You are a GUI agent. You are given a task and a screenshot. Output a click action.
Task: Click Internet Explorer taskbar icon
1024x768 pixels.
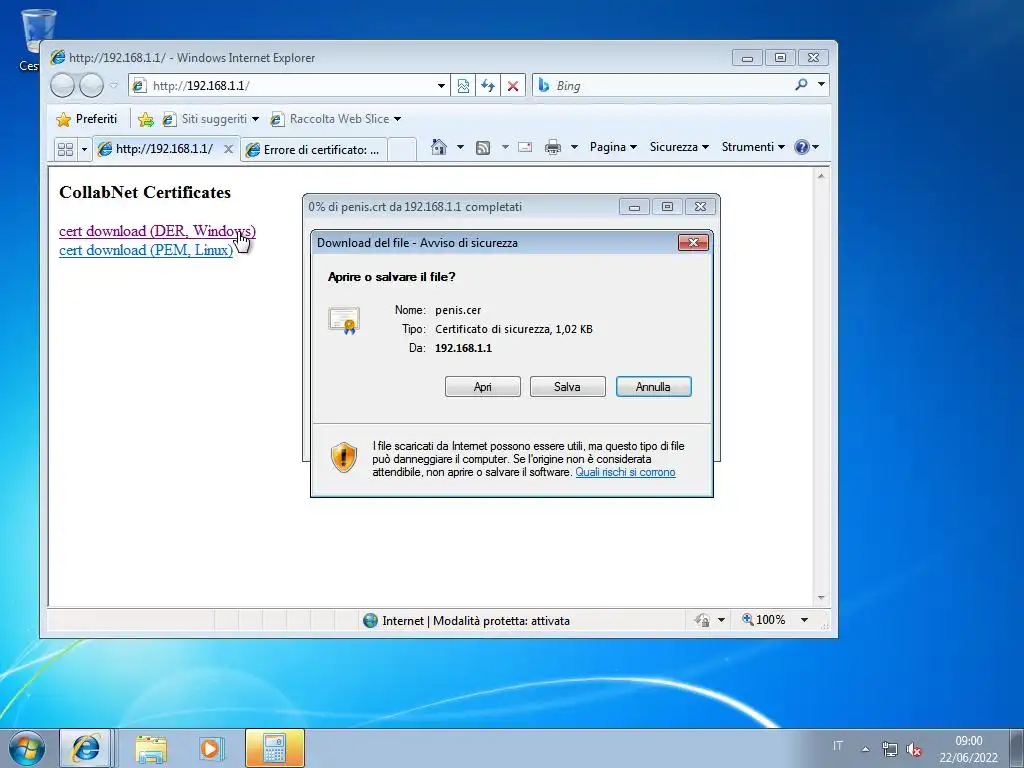[86, 748]
